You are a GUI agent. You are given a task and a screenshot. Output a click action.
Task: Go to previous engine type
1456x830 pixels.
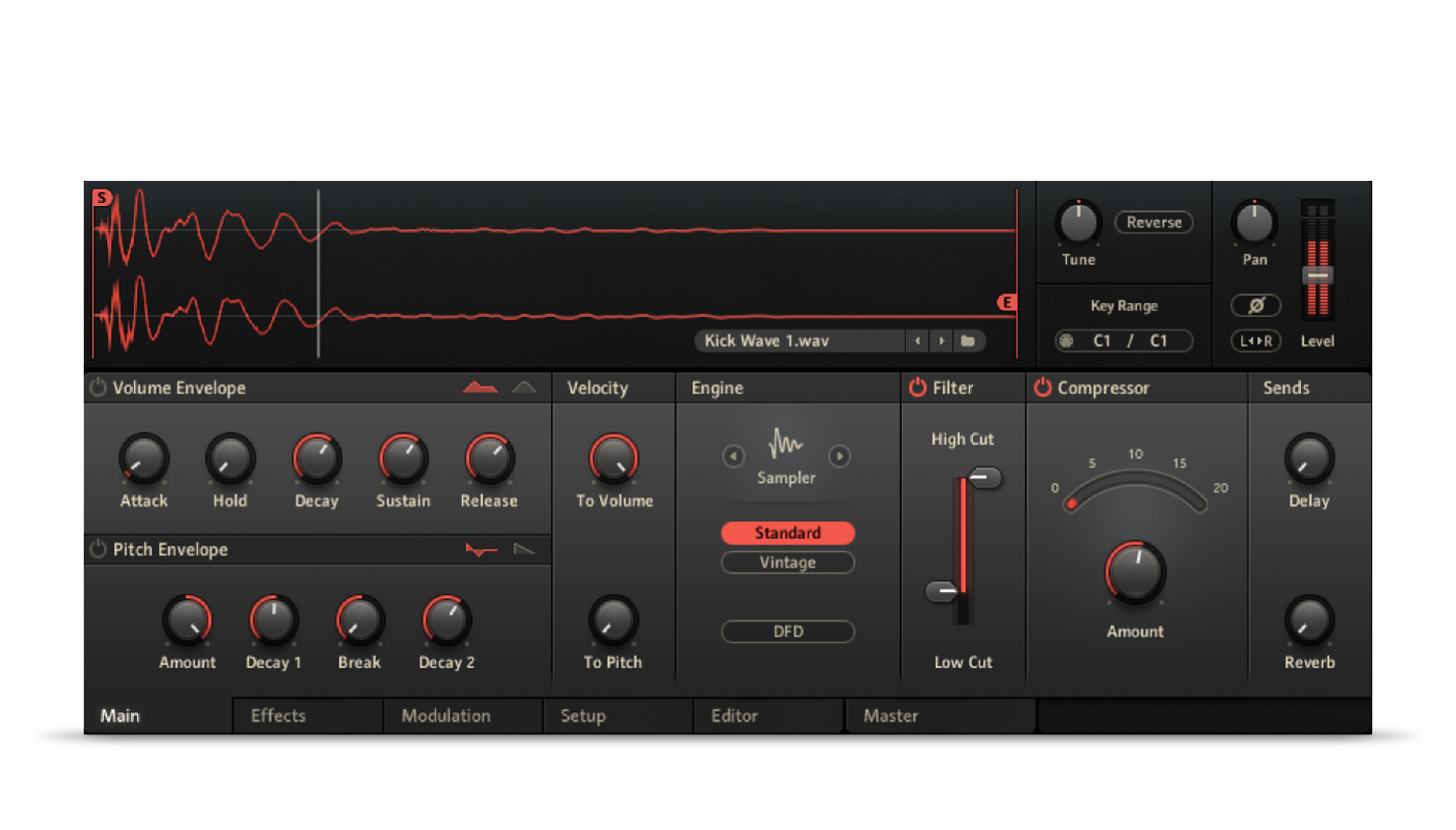(x=733, y=456)
